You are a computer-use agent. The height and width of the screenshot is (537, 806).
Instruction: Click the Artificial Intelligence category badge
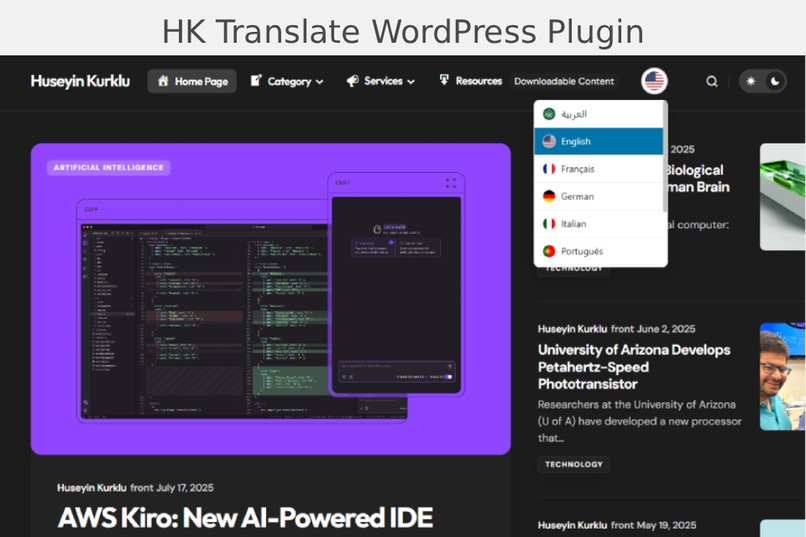point(108,168)
